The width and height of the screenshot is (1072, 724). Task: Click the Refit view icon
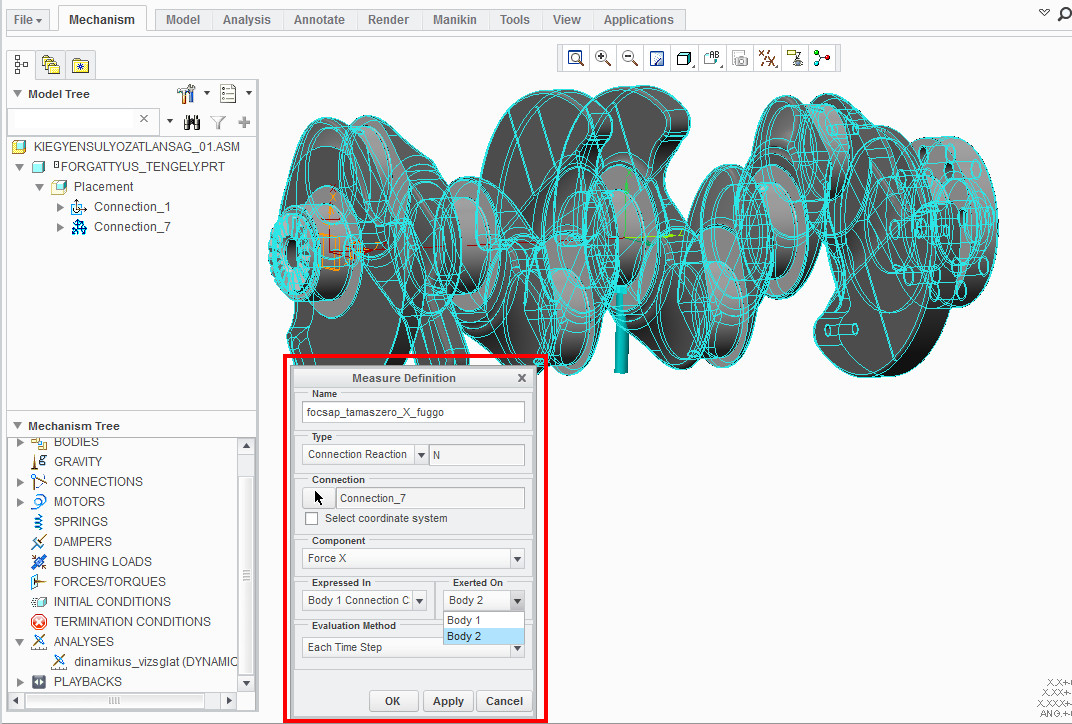[x=576, y=59]
